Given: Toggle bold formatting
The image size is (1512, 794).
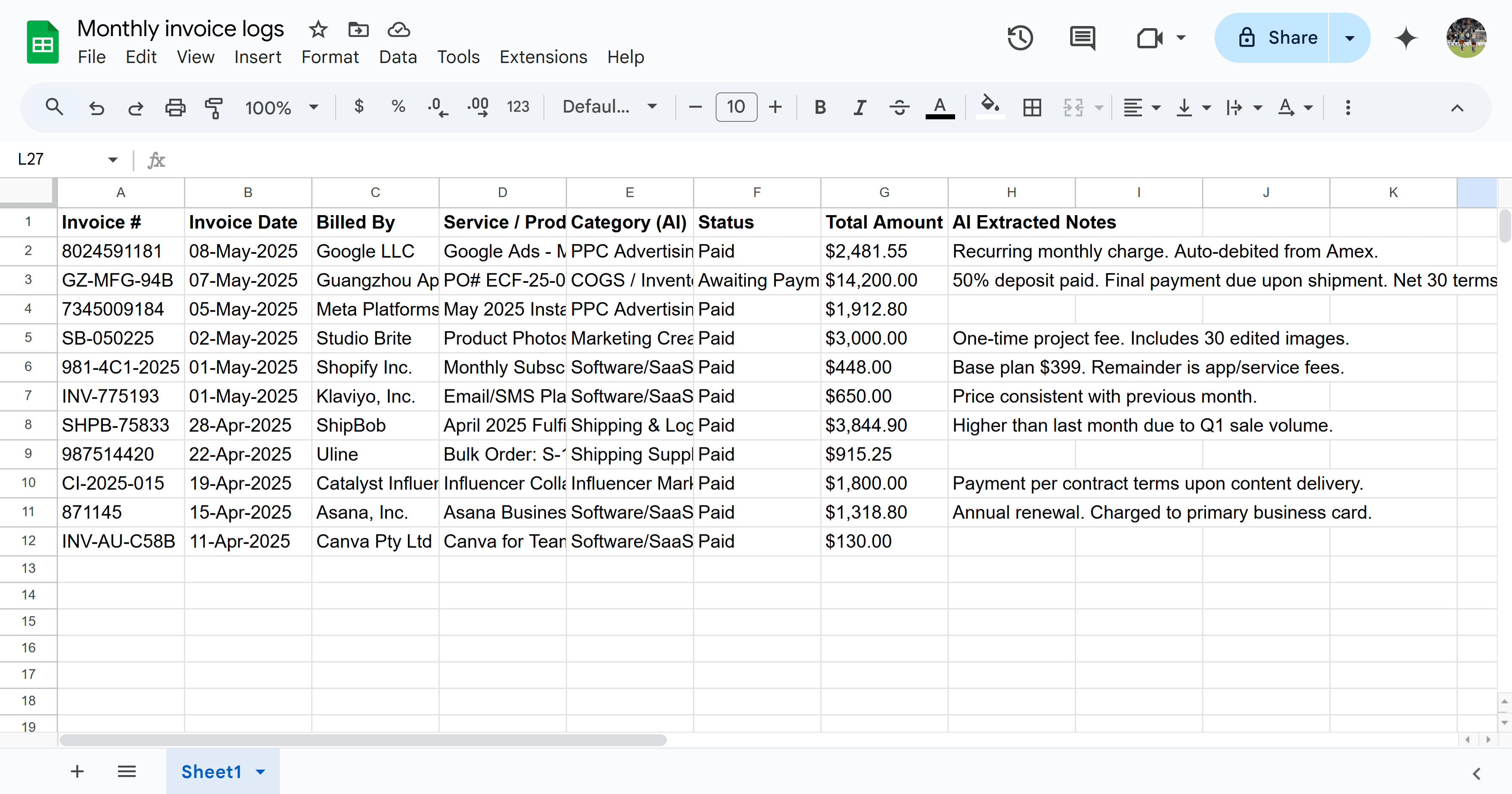Looking at the screenshot, I should (x=820, y=108).
